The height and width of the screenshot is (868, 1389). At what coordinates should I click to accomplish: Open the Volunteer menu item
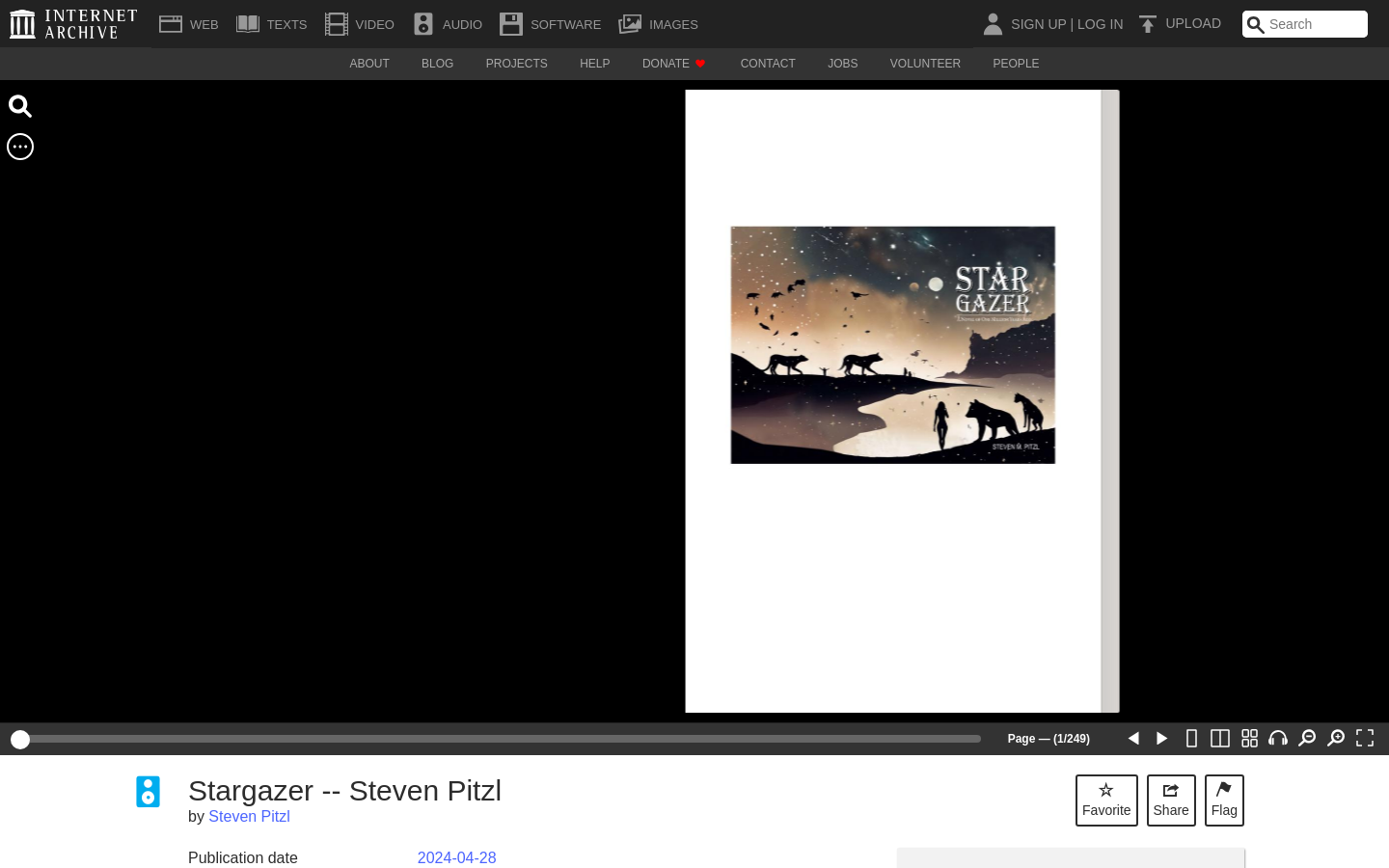925,64
